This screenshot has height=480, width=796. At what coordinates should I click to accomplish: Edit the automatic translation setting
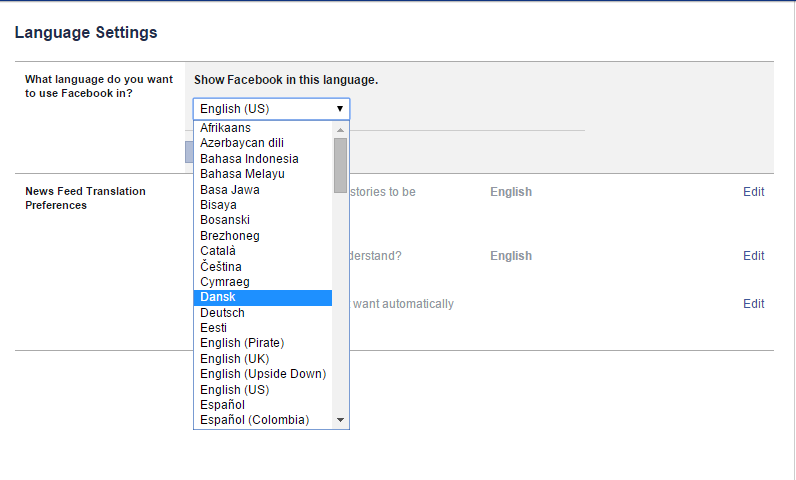coord(753,304)
